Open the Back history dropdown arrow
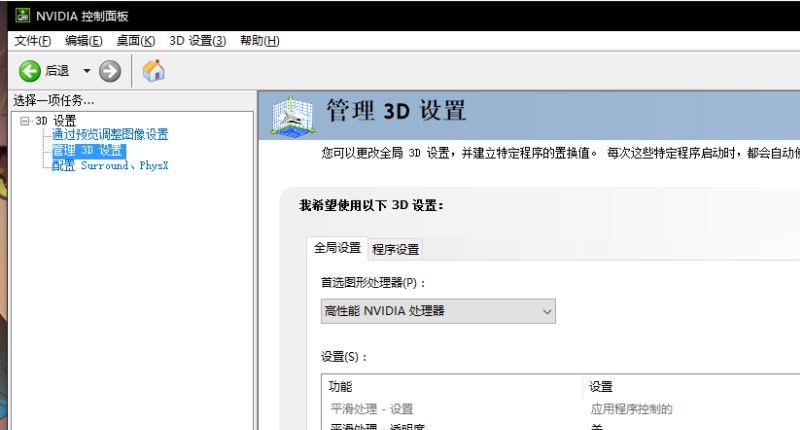Image resolution: width=800 pixels, height=430 pixels. click(x=87, y=71)
